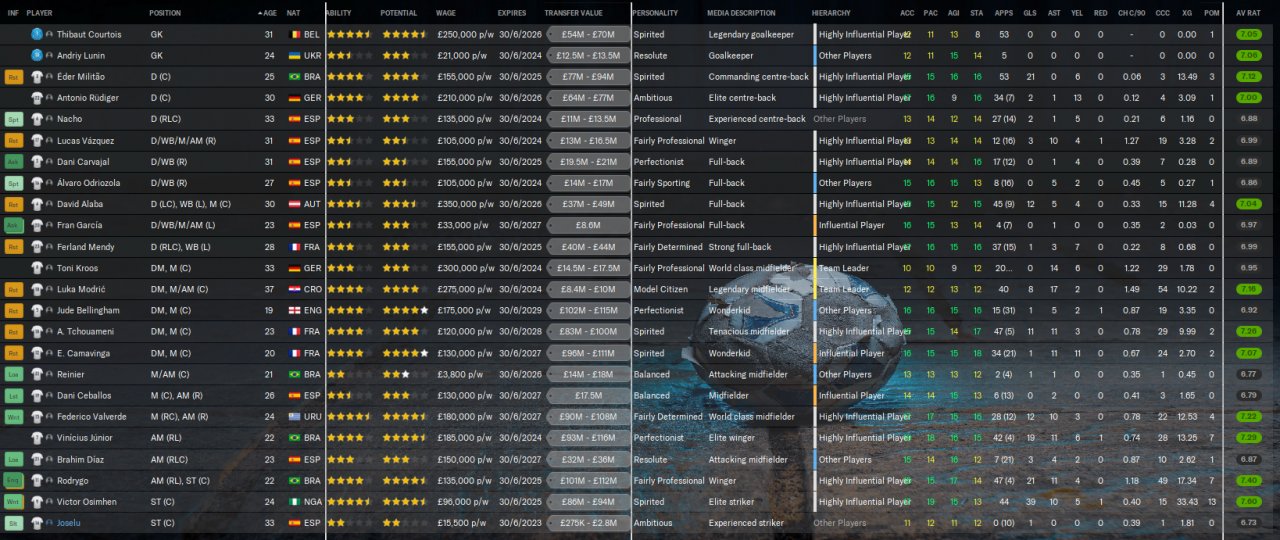The height and width of the screenshot is (540, 1280).
Task: Sort by the NAT column header
Action: (293, 13)
